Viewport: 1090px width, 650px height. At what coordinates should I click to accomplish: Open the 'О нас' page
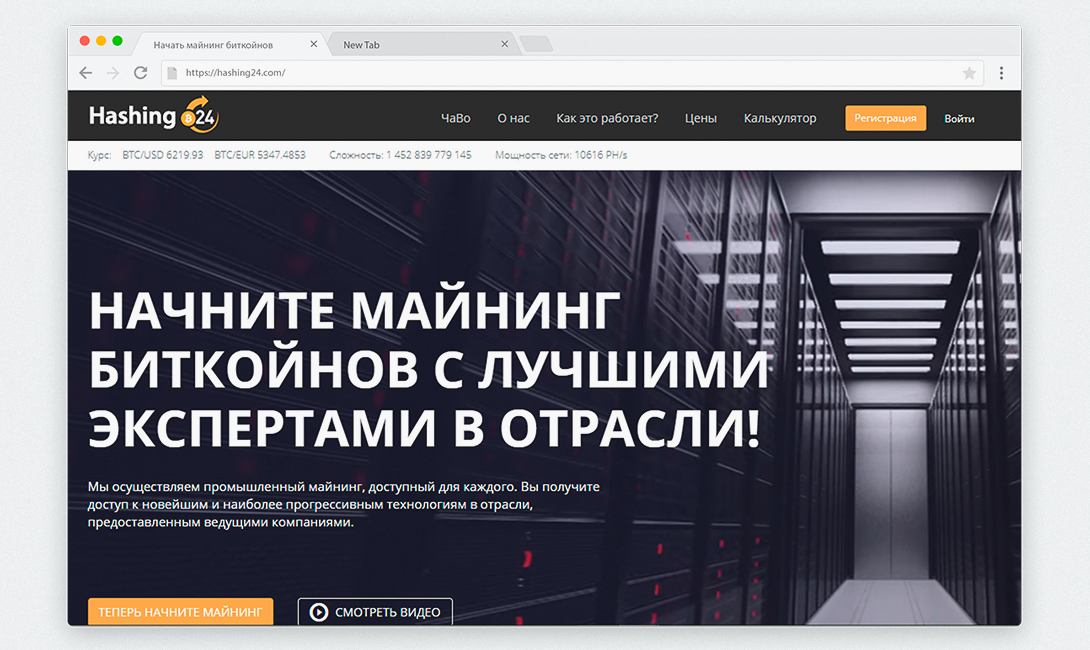(513, 118)
